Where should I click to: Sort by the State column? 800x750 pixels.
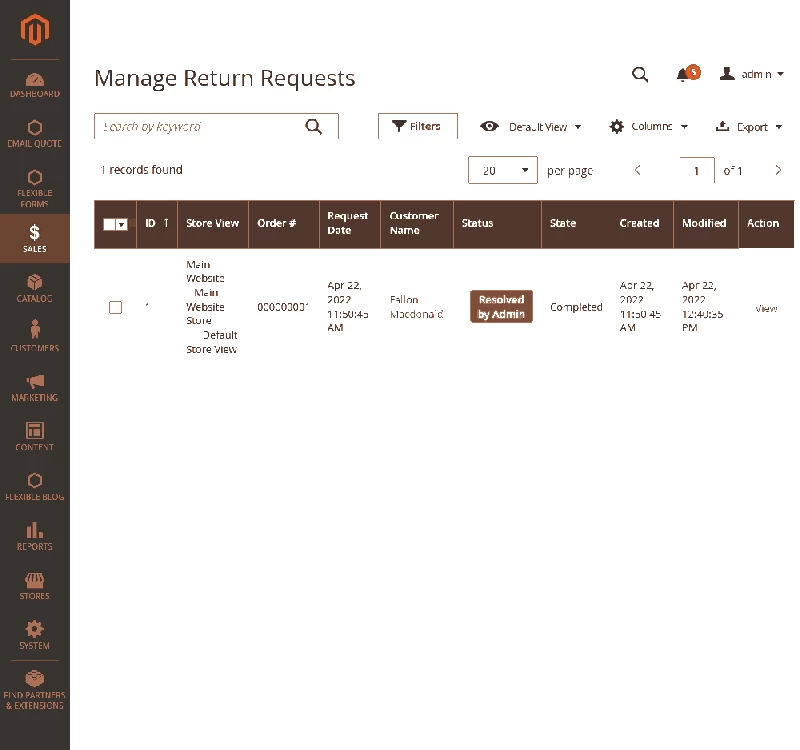point(576,223)
